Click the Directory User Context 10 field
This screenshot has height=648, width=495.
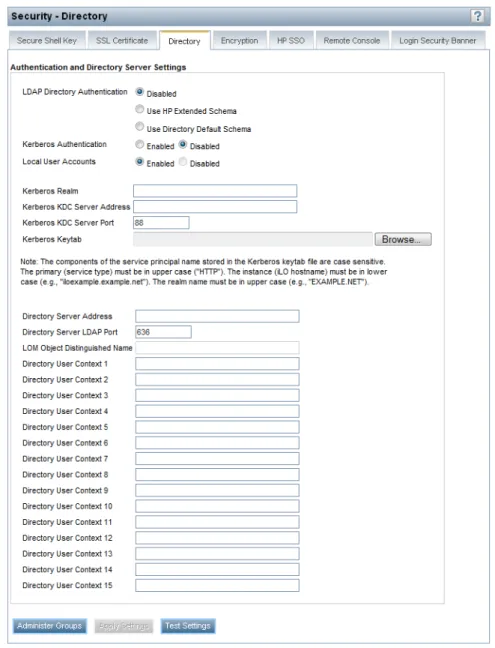pyautogui.click(x=217, y=506)
